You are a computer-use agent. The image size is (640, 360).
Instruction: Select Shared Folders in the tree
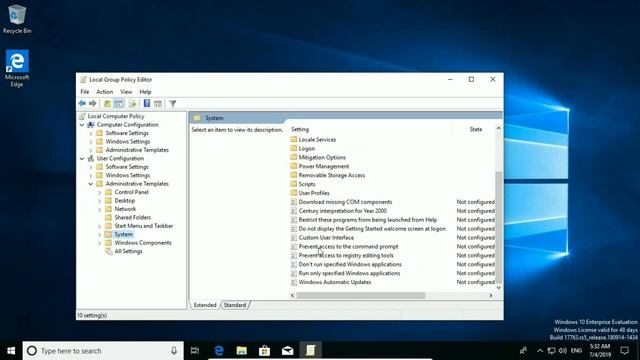[x=133, y=218]
